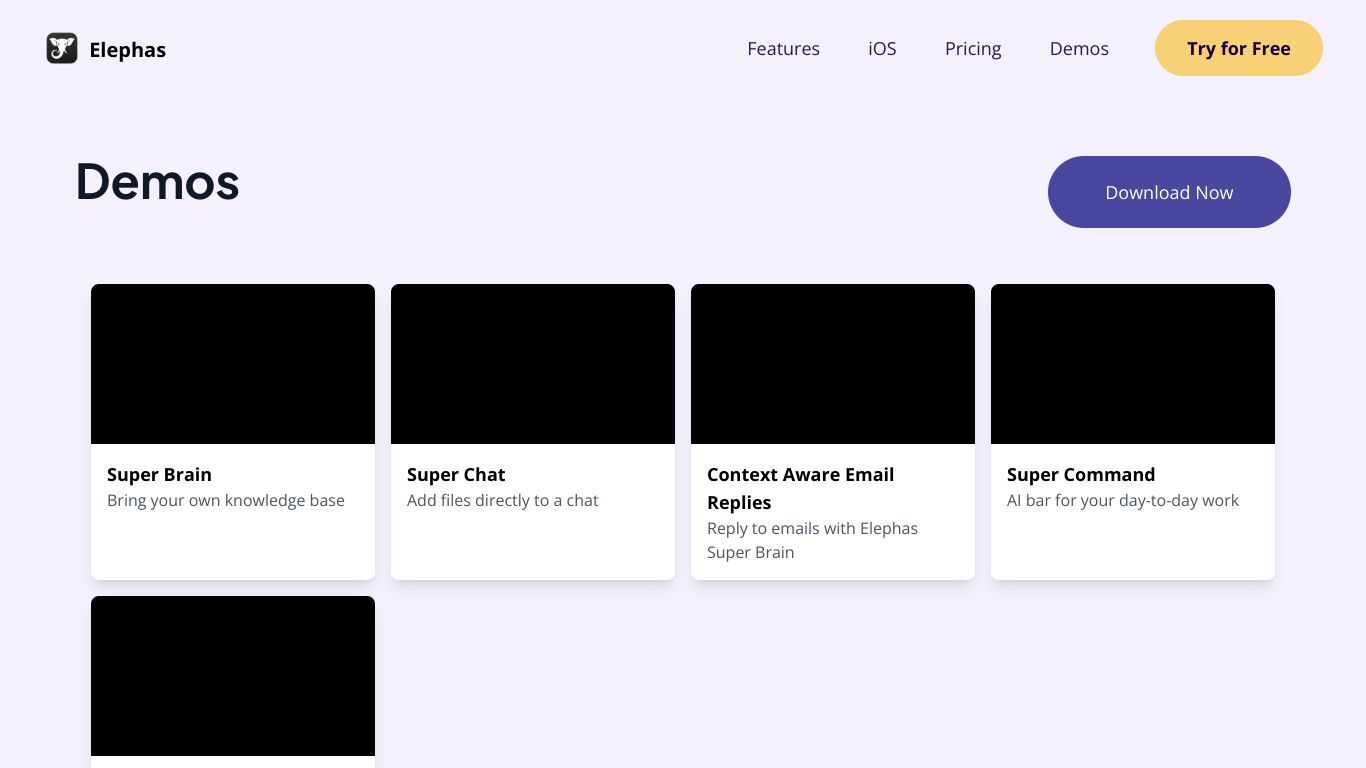
Task: Open the second-row demo video thumbnail
Action: tap(233, 676)
